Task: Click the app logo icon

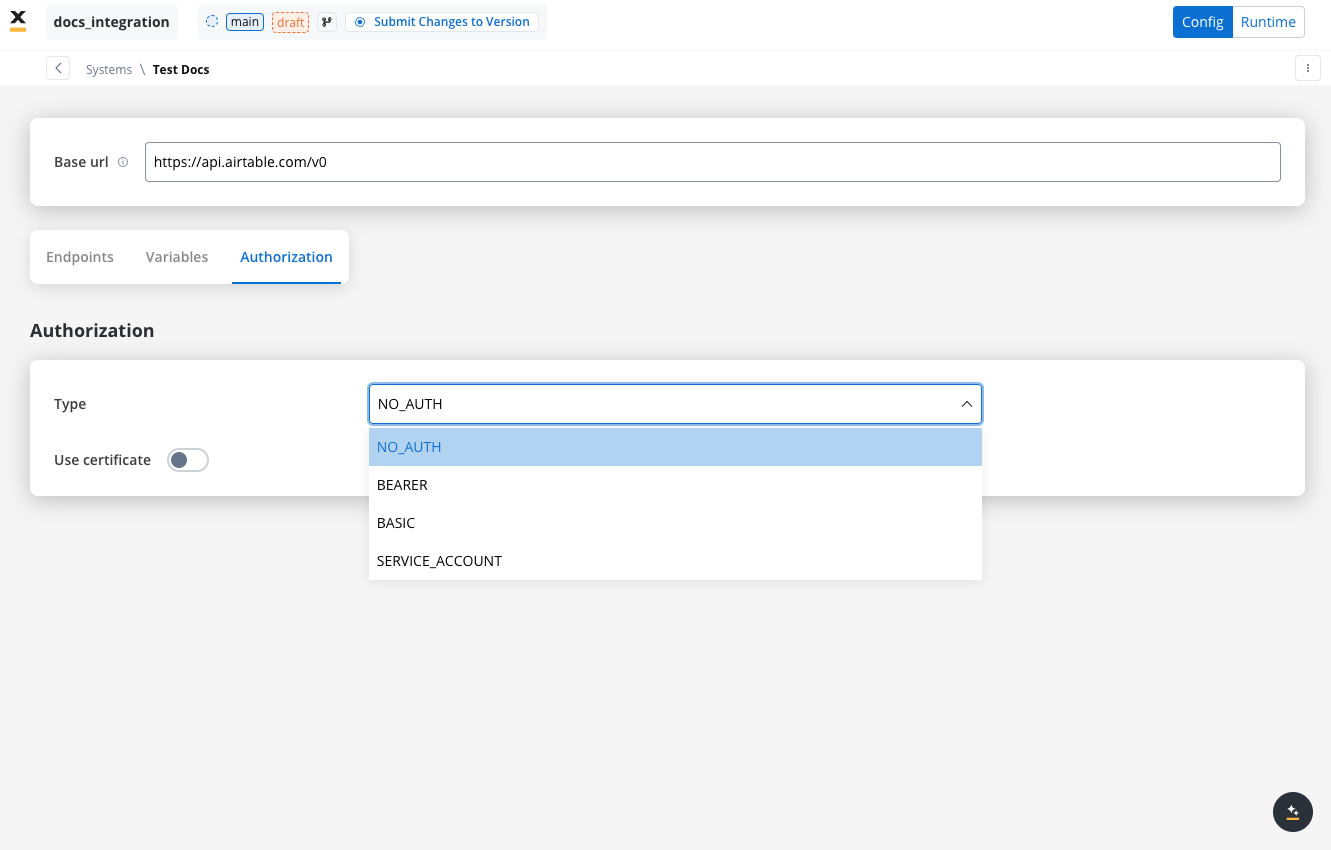Action: click(x=18, y=21)
